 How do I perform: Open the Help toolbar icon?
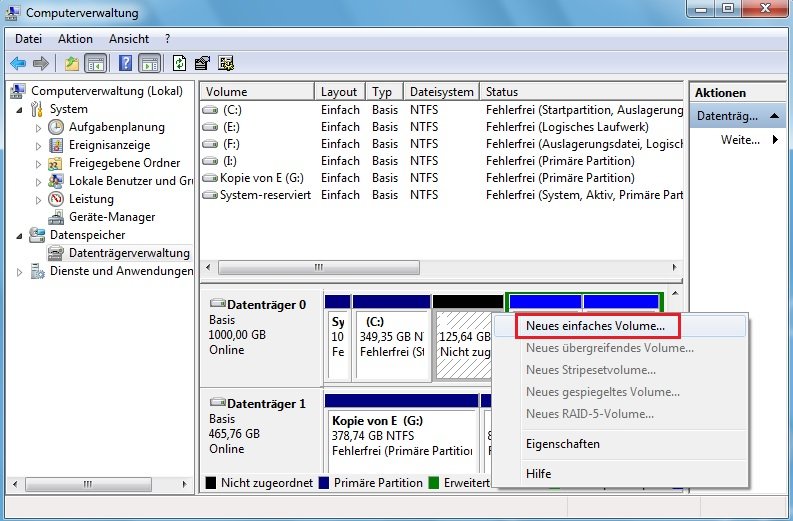[x=125, y=63]
